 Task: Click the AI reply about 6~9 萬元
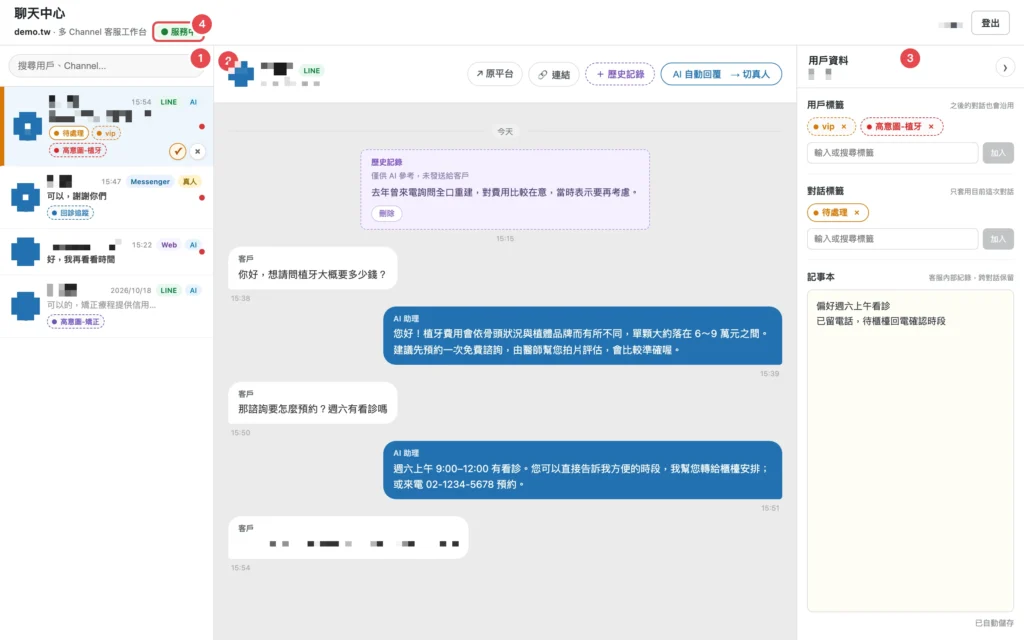[x=583, y=335]
